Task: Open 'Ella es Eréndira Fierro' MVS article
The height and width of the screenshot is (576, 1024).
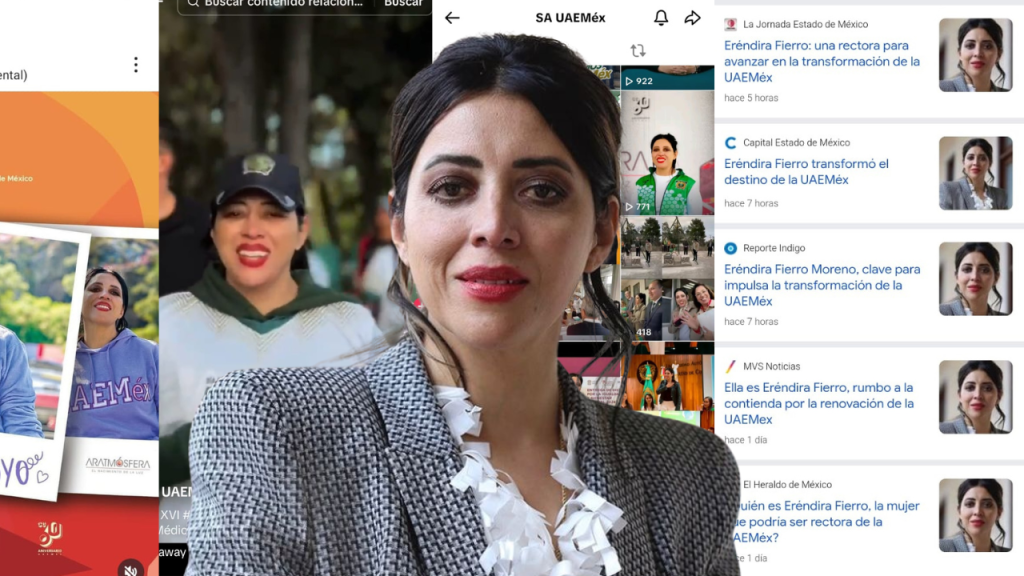Action: coord(805,403)
